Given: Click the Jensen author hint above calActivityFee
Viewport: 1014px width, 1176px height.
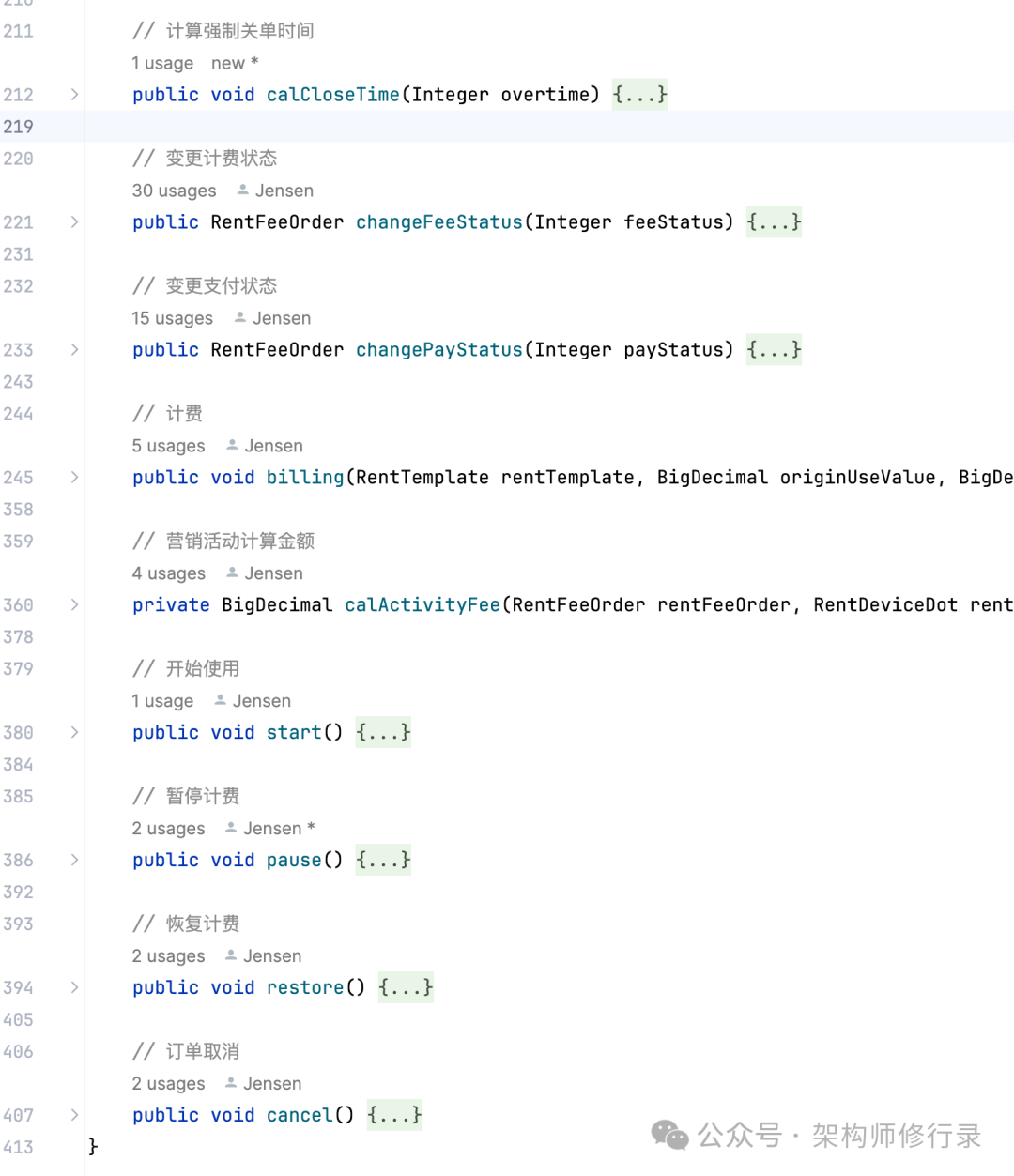Looking at the screenshot, I should [264, 573].
